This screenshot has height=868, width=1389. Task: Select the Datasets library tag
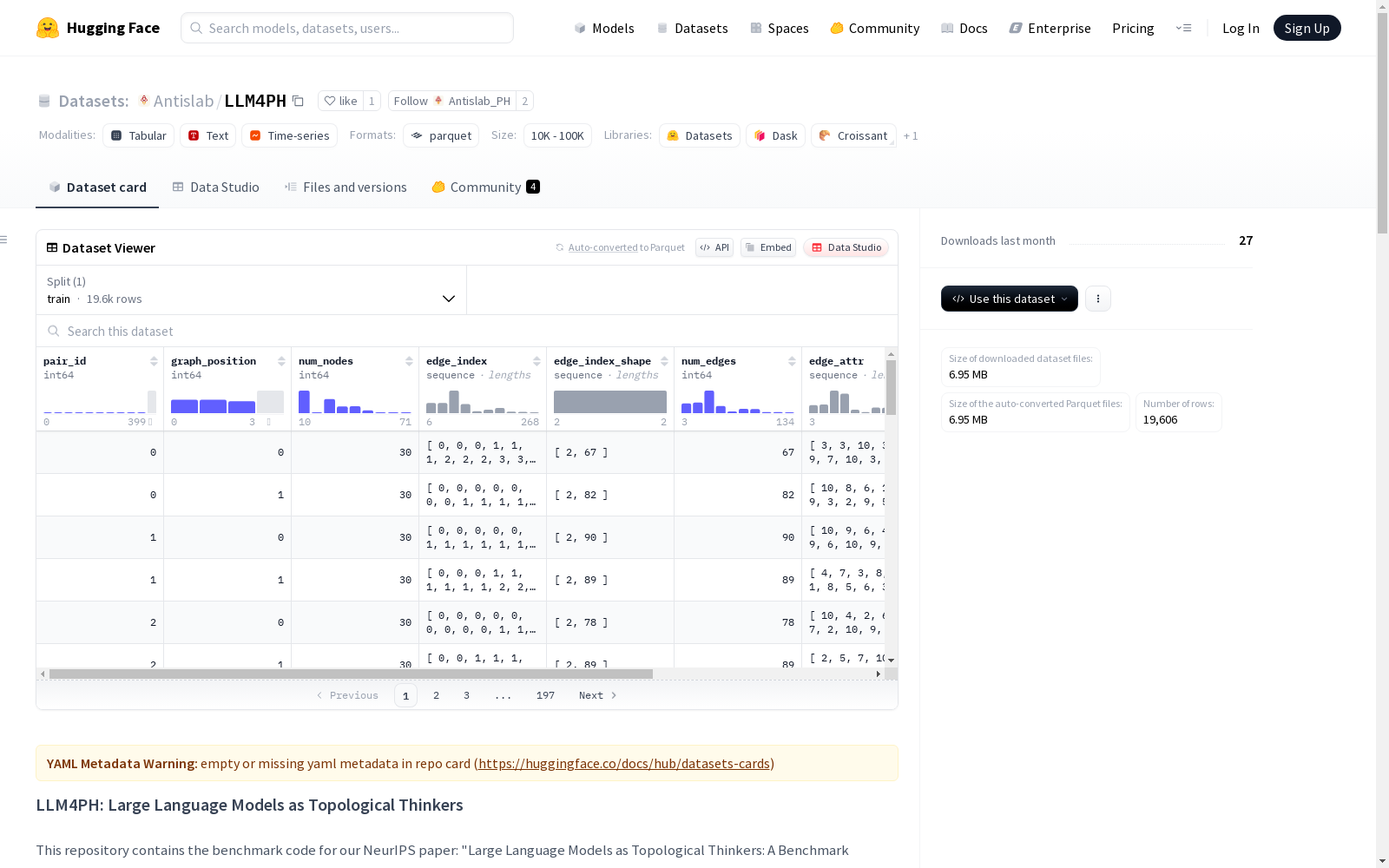[700, 135]
